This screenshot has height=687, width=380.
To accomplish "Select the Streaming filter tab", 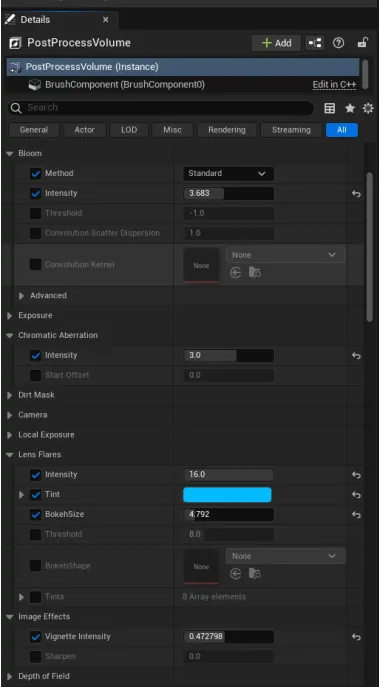I will (x=291, y=130).
